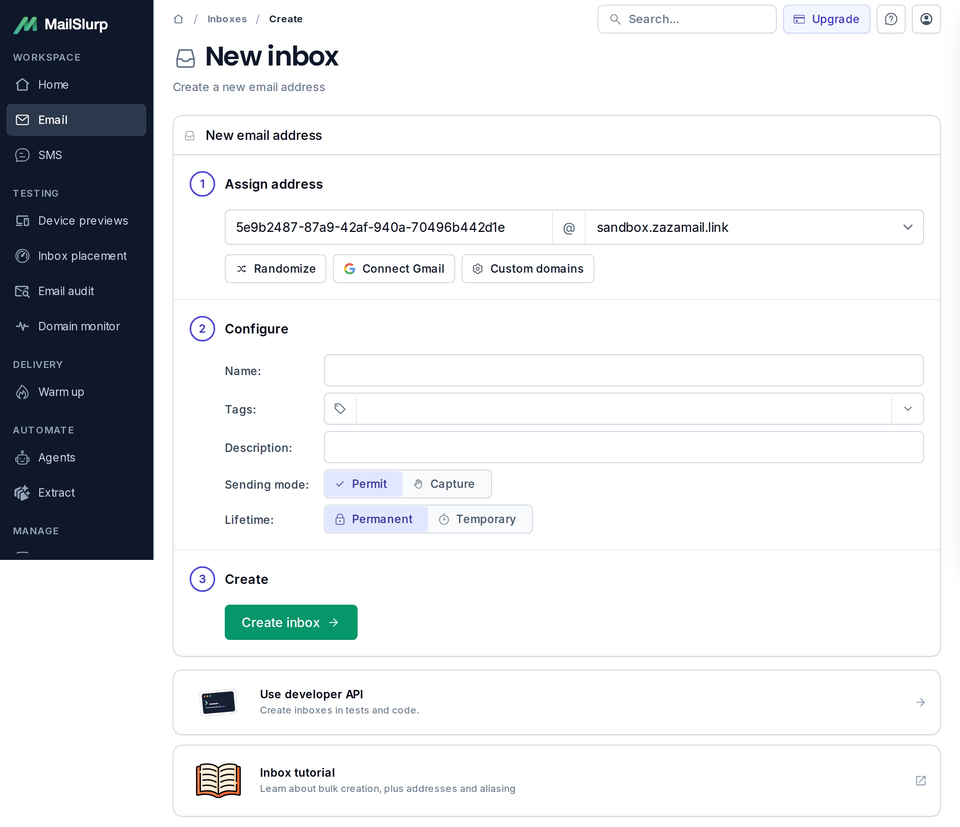The width and height of the screenshot is (960, 827).
Task: Select Permit sending mode
Action: [363, 484]
